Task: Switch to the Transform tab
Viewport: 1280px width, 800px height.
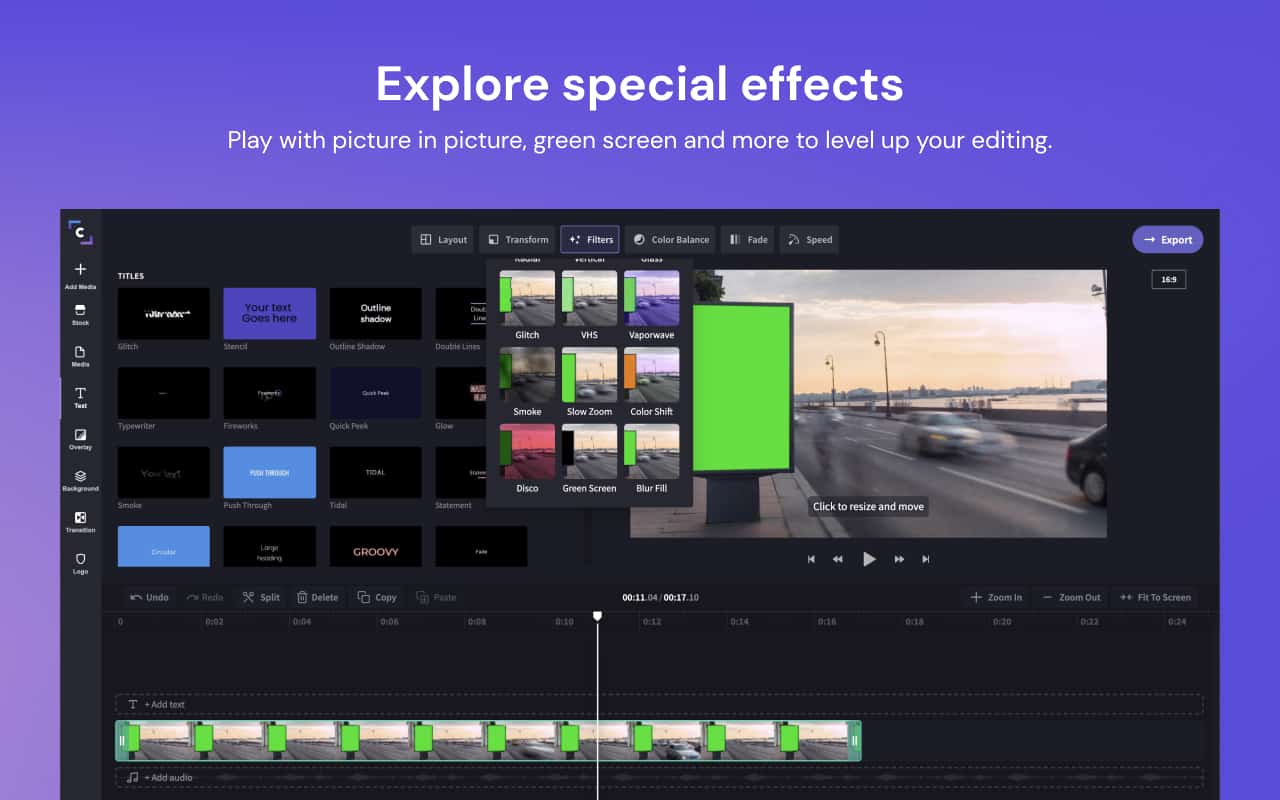Action: [517, 239]
